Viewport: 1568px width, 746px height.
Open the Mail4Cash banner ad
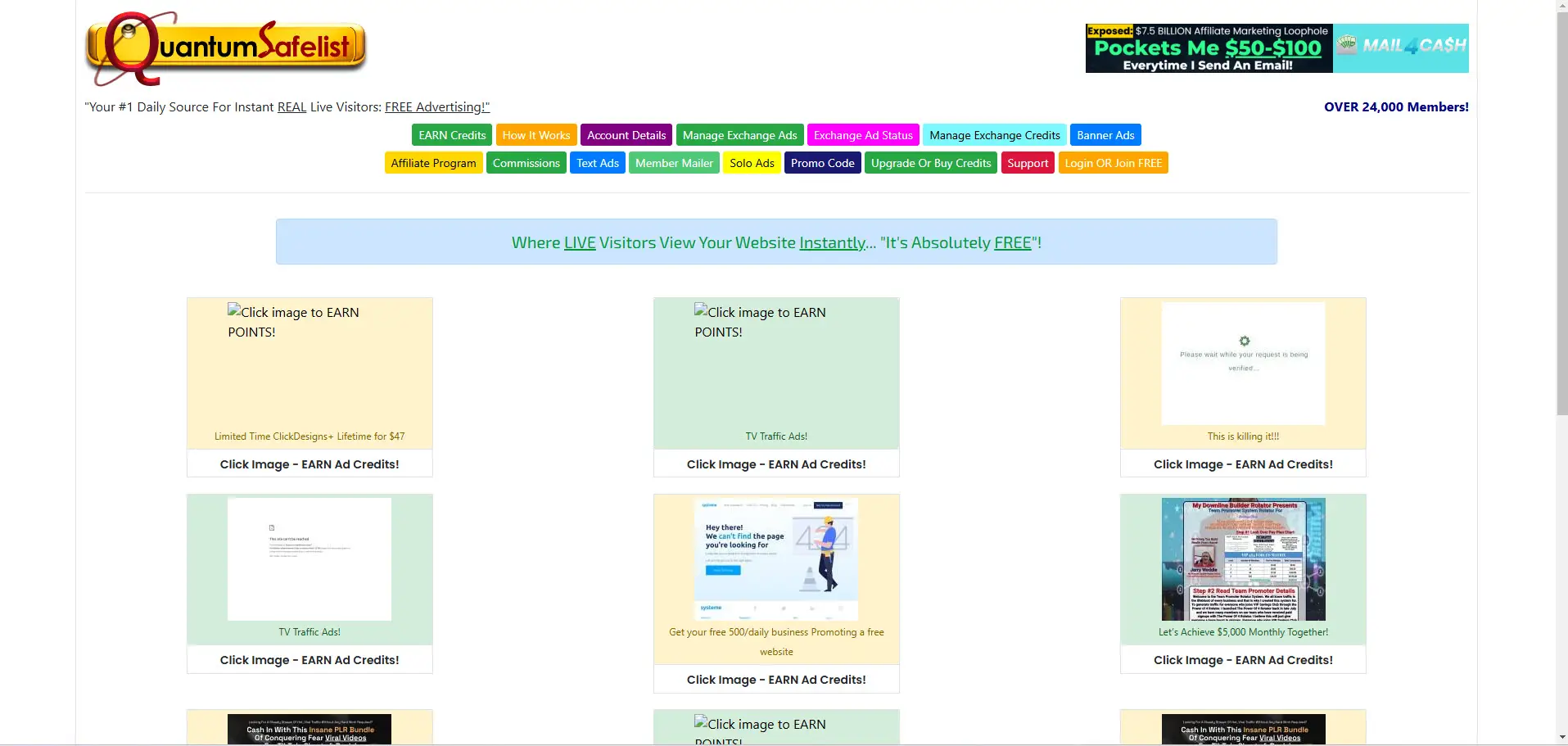coord(1277,48)
